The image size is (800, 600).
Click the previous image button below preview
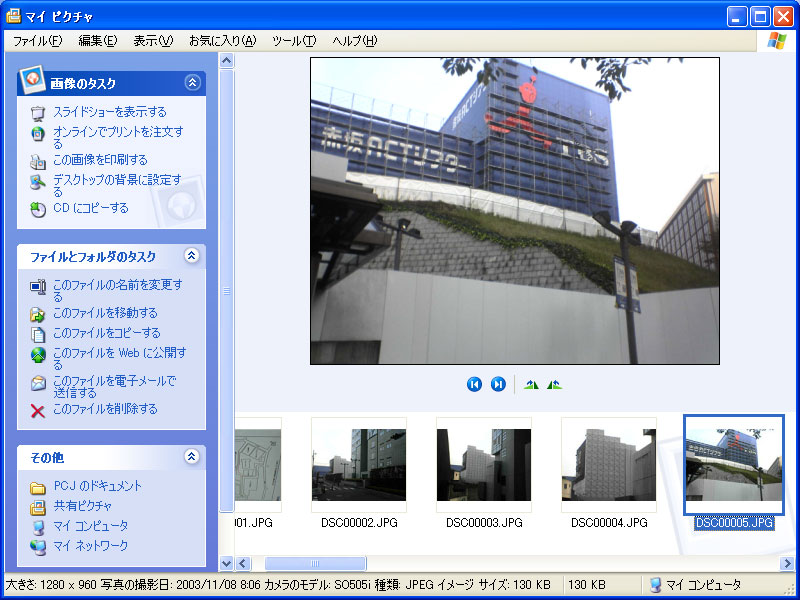click(474, 384)
